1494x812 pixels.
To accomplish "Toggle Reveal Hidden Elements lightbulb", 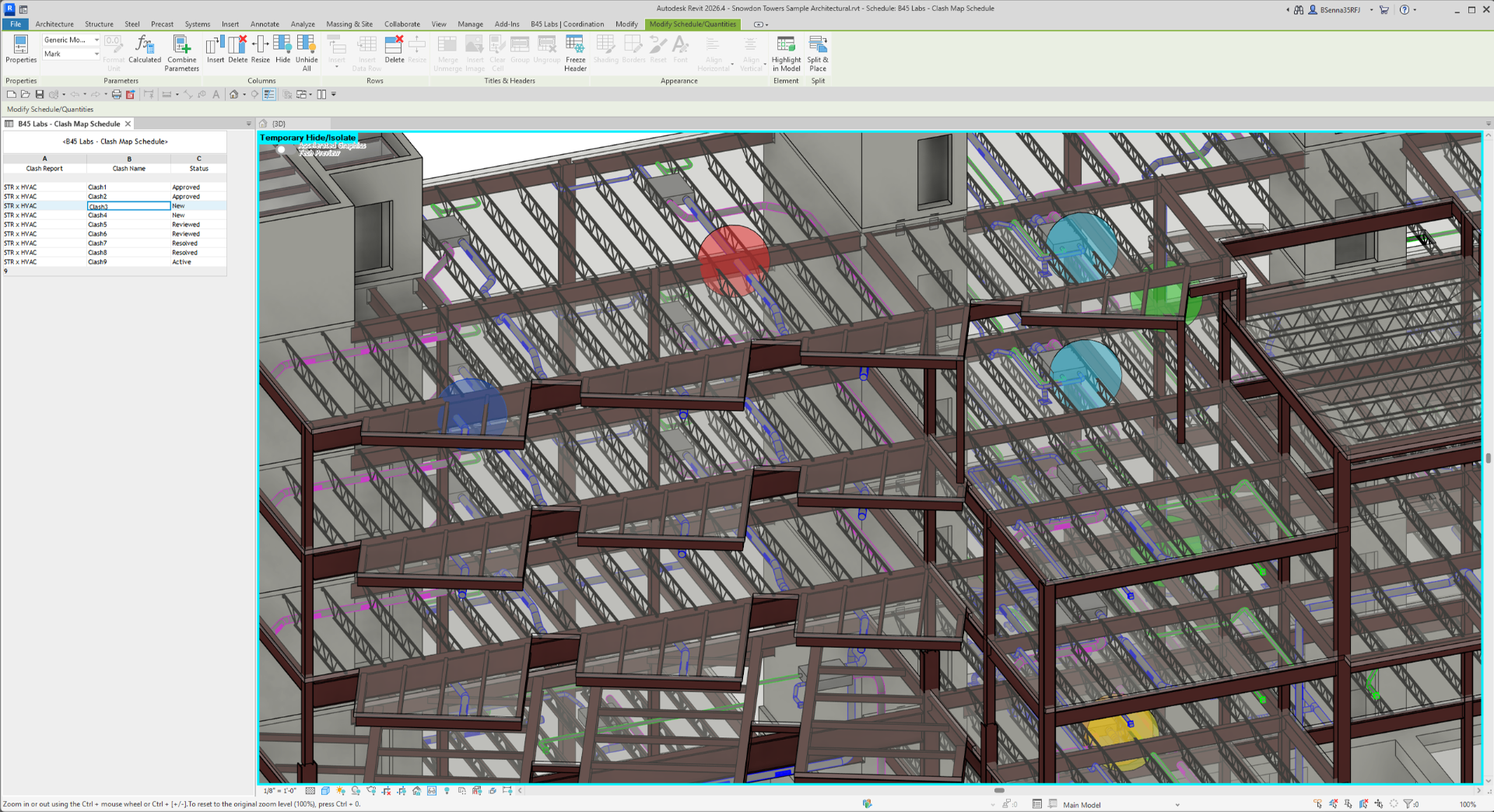I will coord(447,791).
